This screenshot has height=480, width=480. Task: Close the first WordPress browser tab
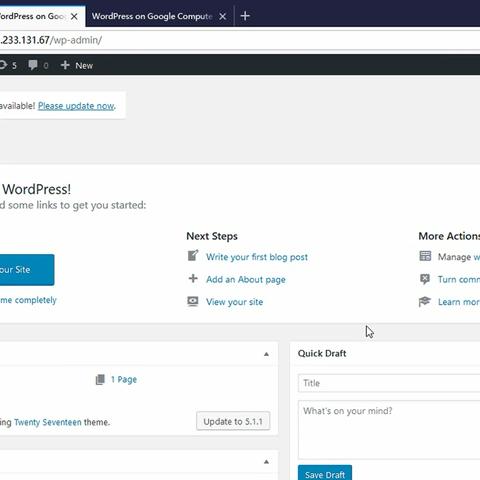[x=74, y=16]
